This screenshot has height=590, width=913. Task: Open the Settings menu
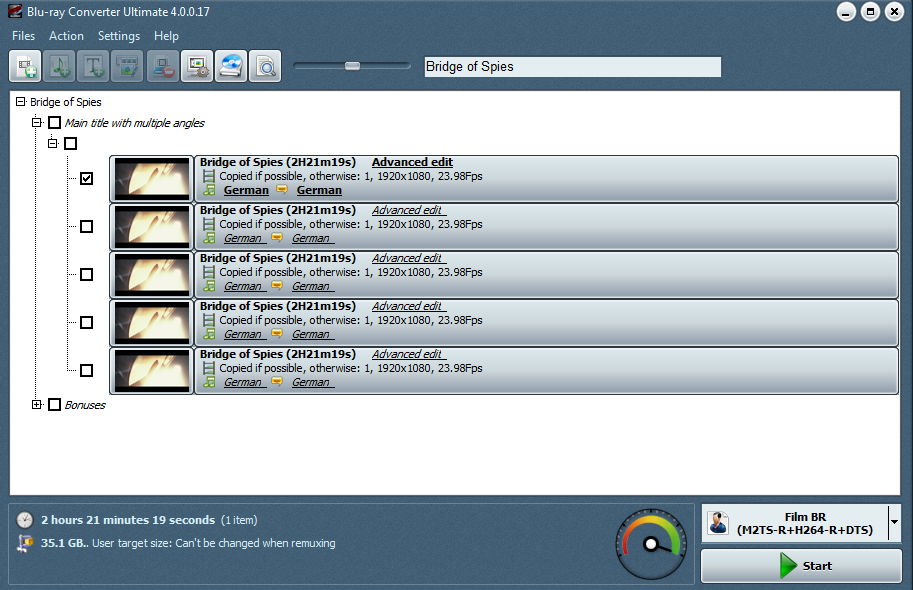coord(119,36)
